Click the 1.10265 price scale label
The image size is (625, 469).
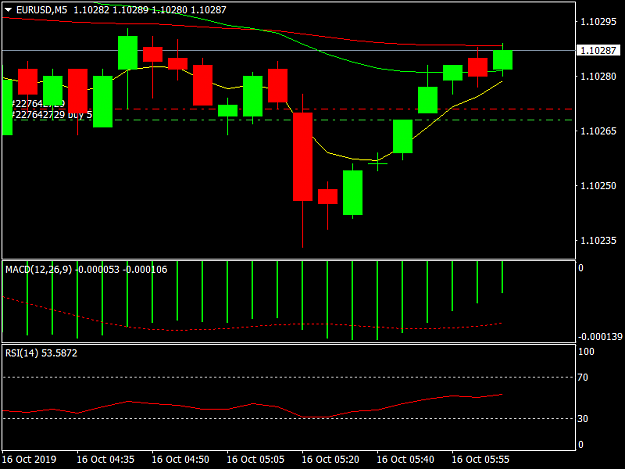pyautogui.click(x=598, y=131)
